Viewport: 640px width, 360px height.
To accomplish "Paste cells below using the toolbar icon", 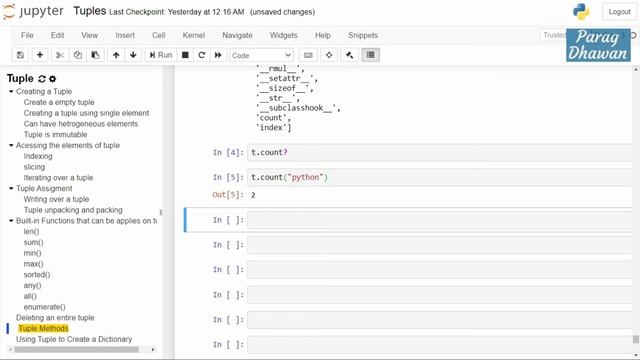I will click(96, 55).
